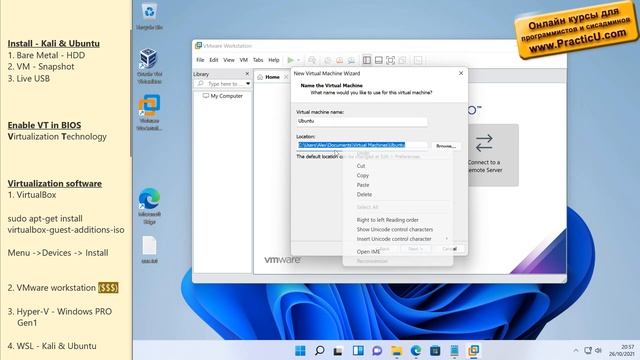Click the console view toolbar icon
640x360 pixels.
418,60
